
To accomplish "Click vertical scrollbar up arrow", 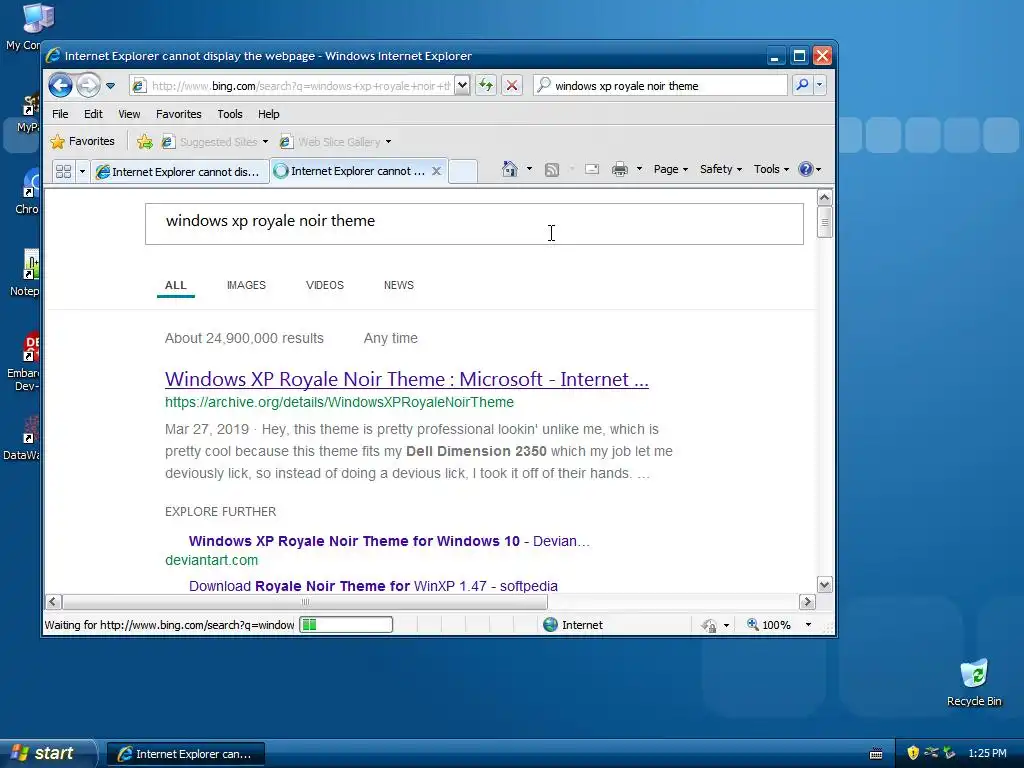I will tap(825, 197).
